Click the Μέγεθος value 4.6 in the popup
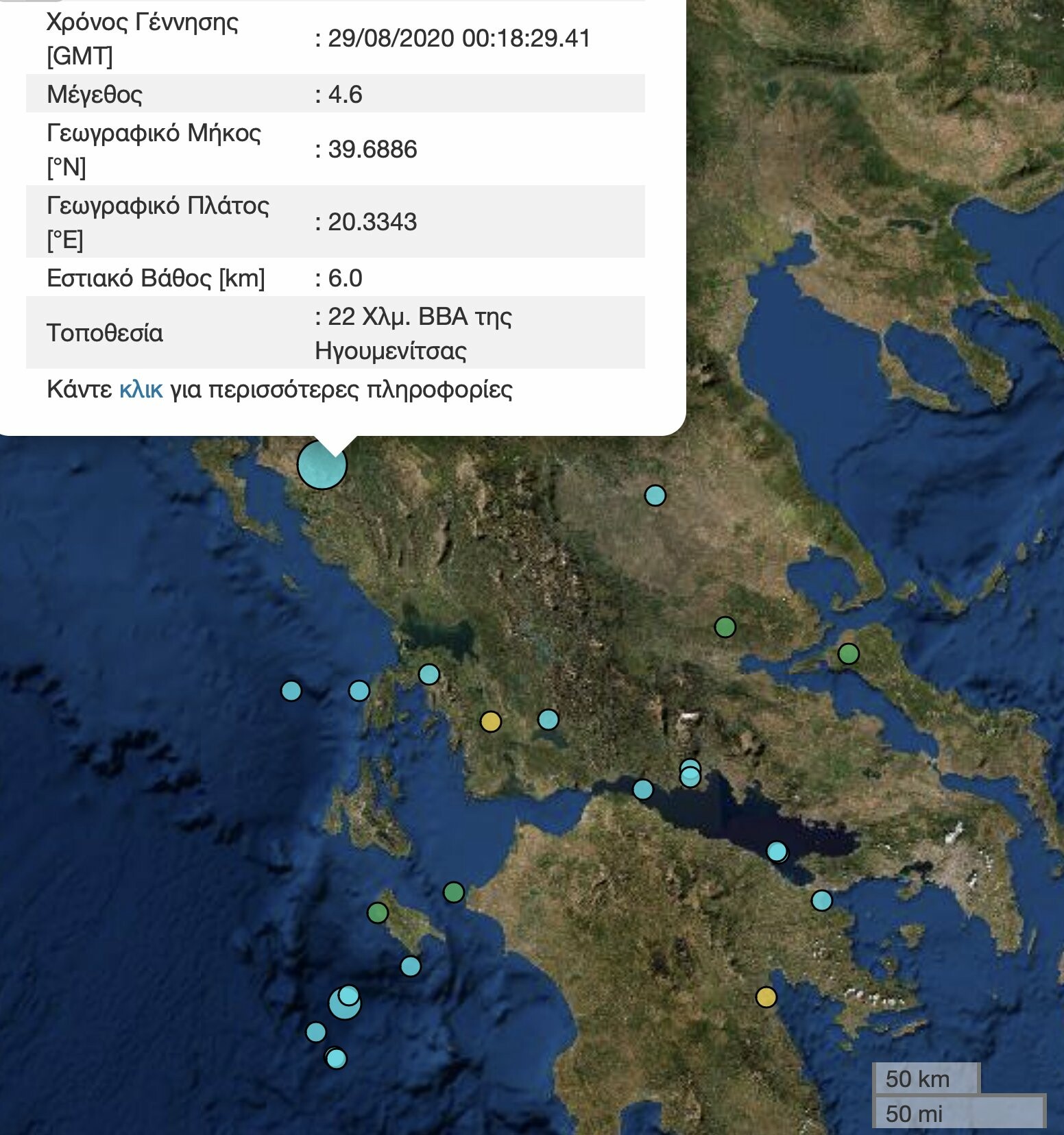1064x1135 pixels. pyautogui.click(x=345, y=94)
